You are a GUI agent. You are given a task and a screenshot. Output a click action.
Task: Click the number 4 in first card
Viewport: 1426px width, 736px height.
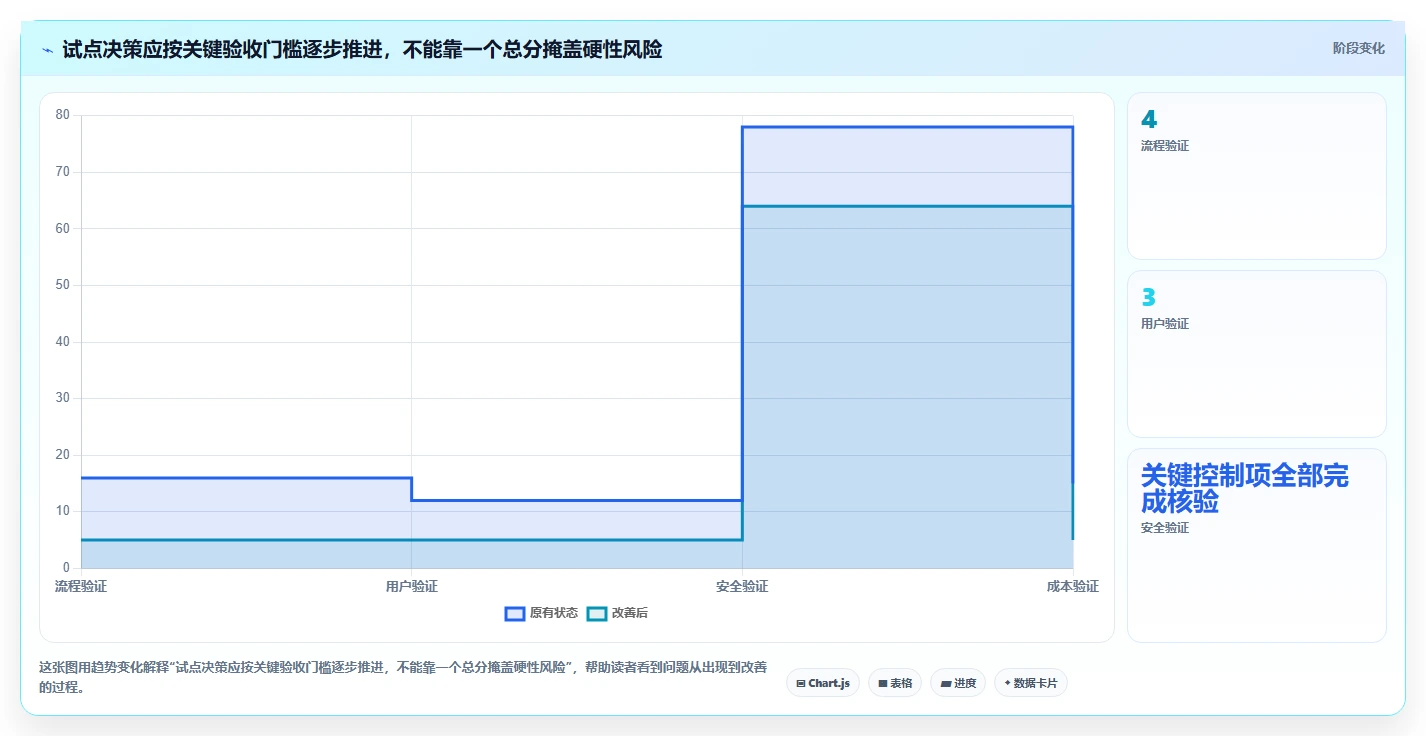click(1149, 120)
